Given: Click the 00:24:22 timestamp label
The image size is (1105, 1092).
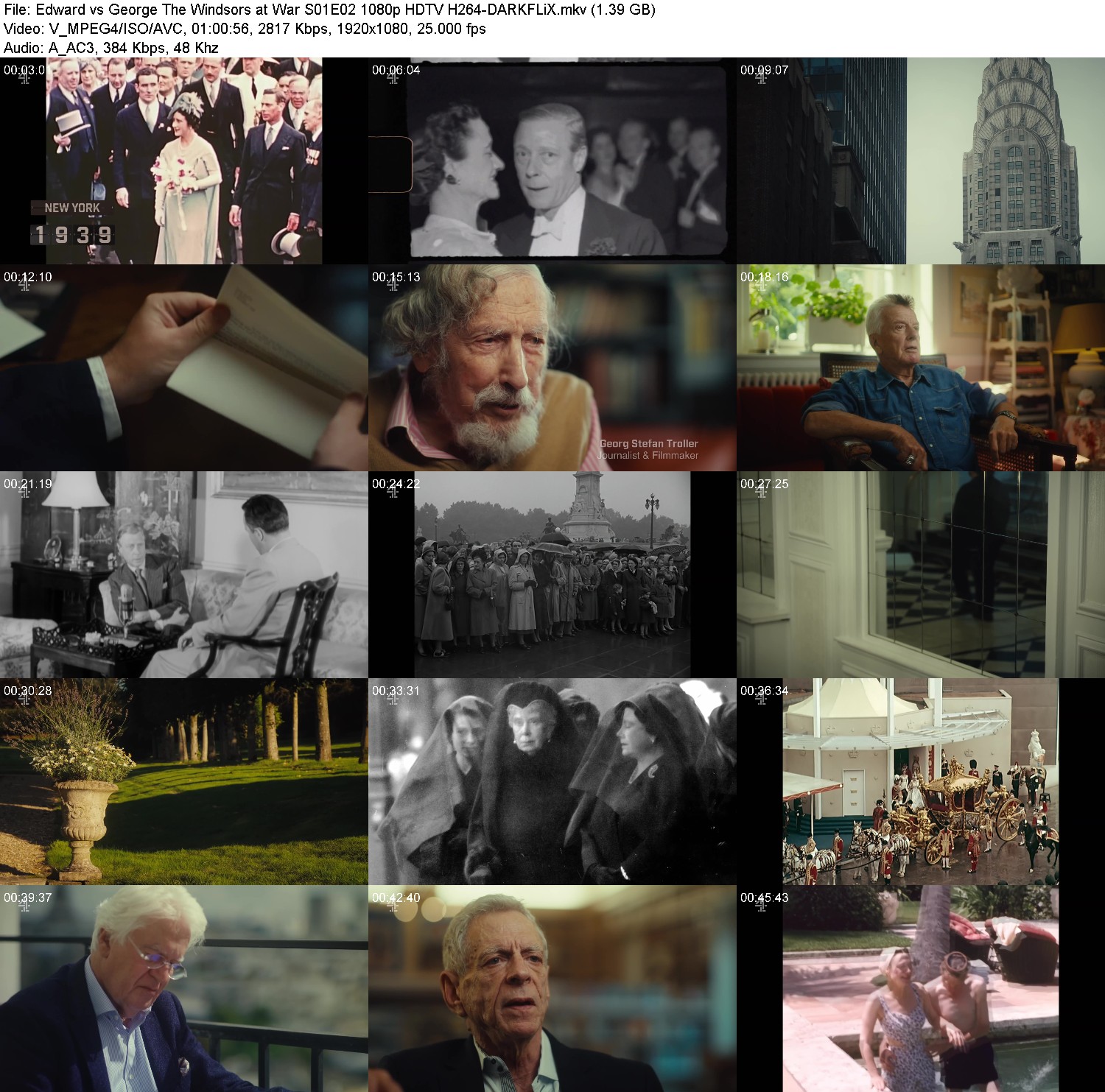Looking at the screenshot, I should pos(396,484).
